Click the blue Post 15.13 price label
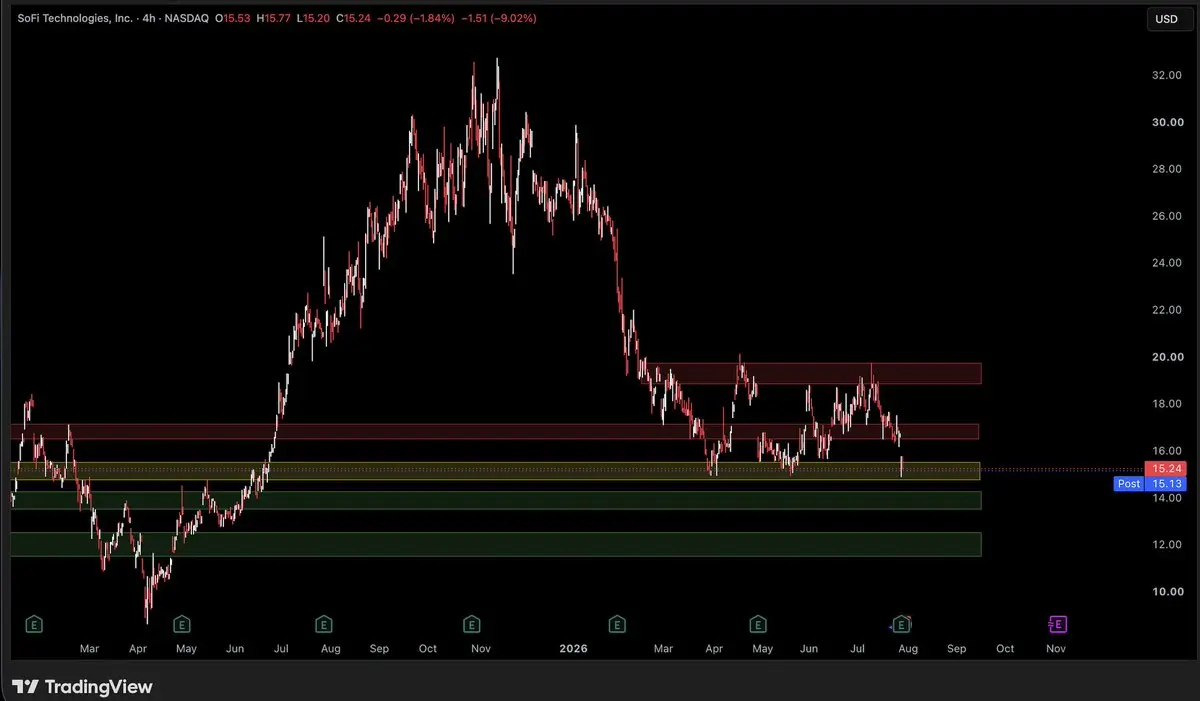The image size is (1200, 701). pos(1152,484)
